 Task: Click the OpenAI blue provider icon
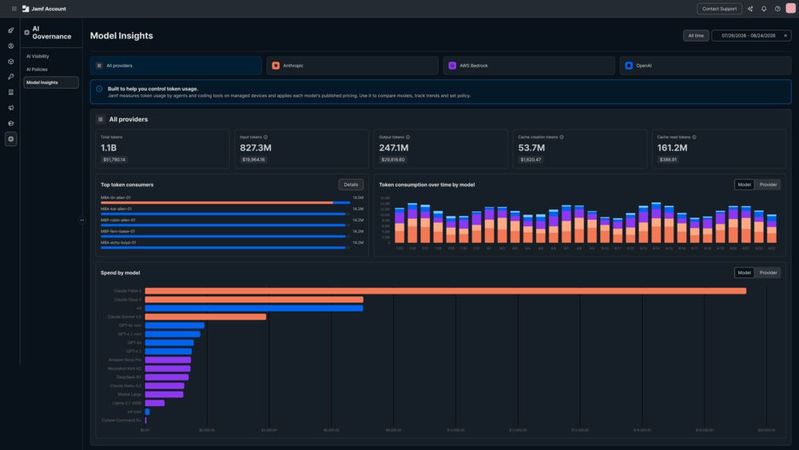point(629,66)
